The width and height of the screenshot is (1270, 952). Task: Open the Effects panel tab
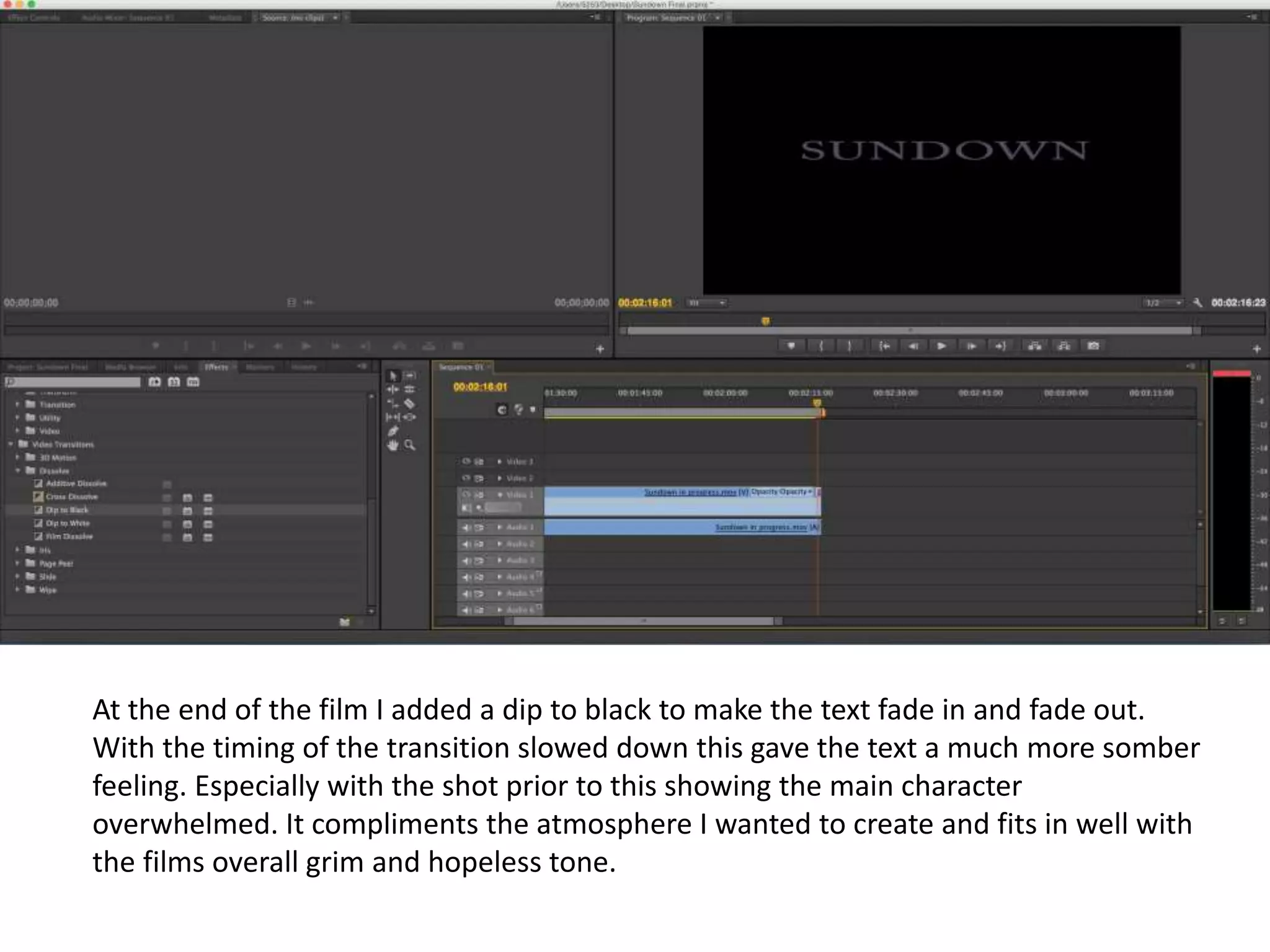click(x=216, y=367)
